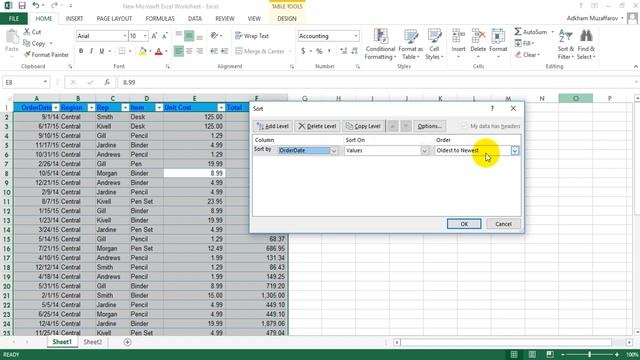Switch to the FORMULAS tab
The width and height of the screenshot is (640, 360).
click(x=160, y=19)
